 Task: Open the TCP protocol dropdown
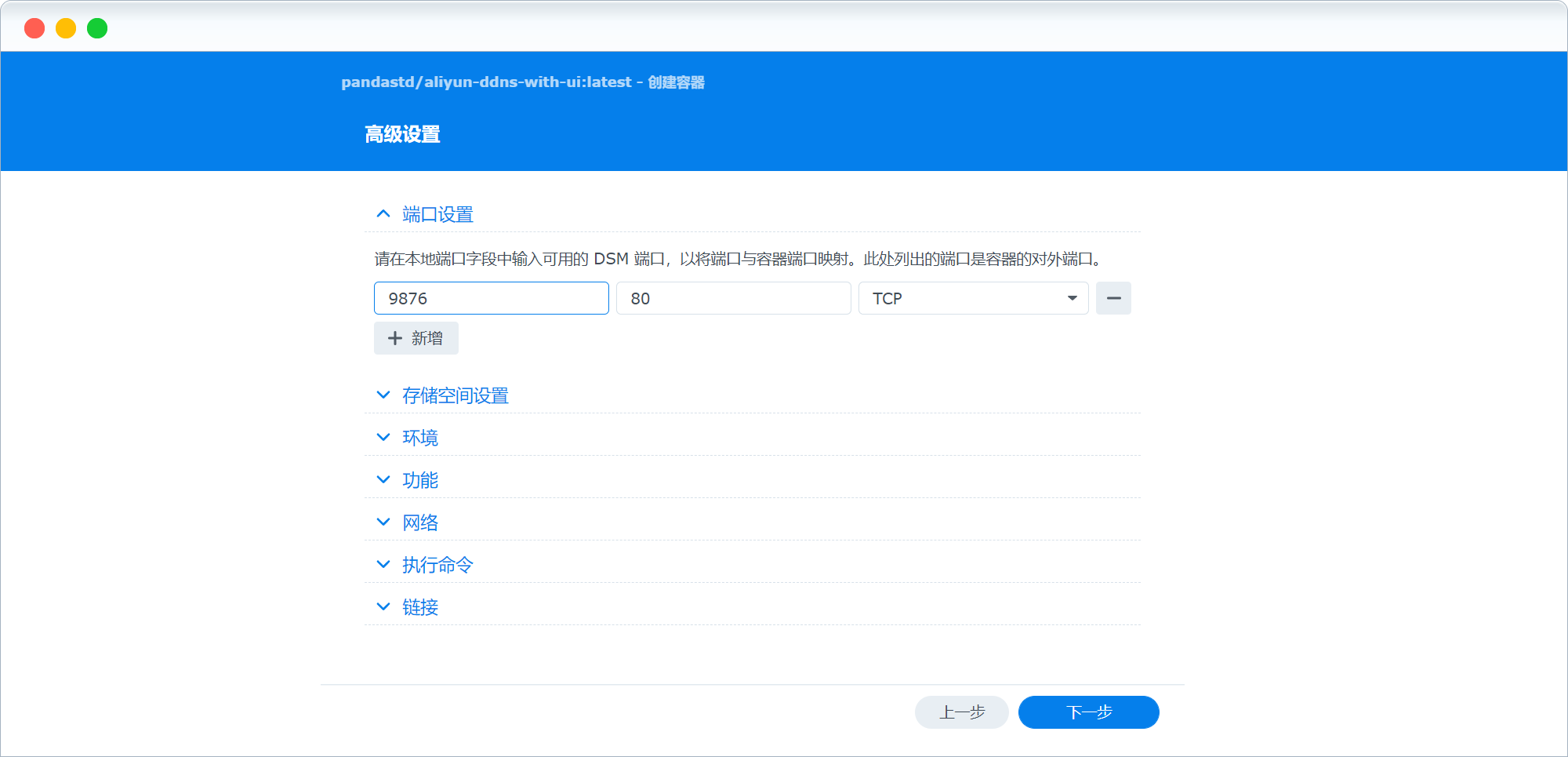pyautogui.click(x=1072, y=298)
